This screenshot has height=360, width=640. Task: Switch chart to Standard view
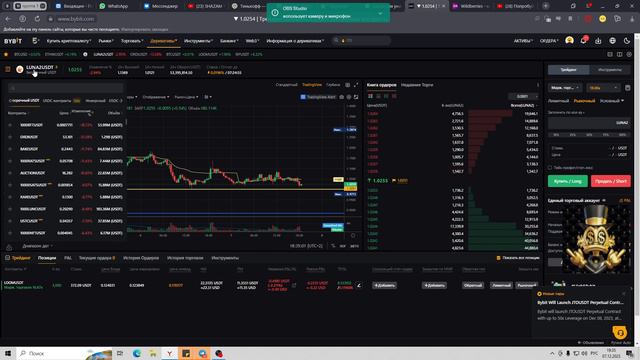286,85
